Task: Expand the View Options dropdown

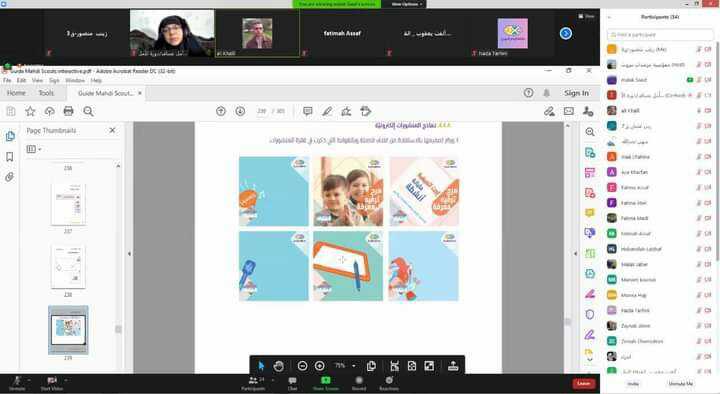Action: tap(407, 4)
